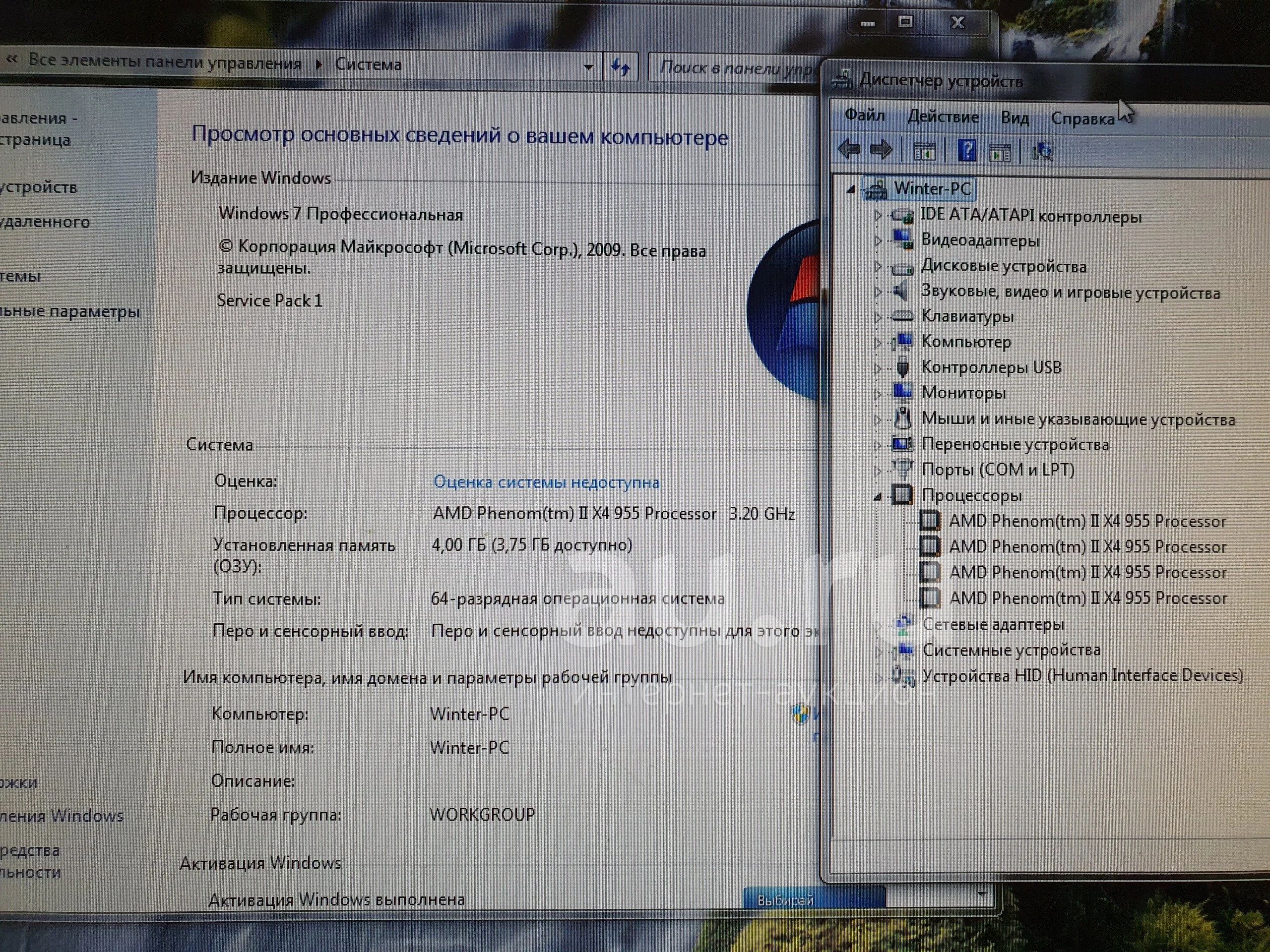Collapse the Процессоры node arrow

pos(877,496)
